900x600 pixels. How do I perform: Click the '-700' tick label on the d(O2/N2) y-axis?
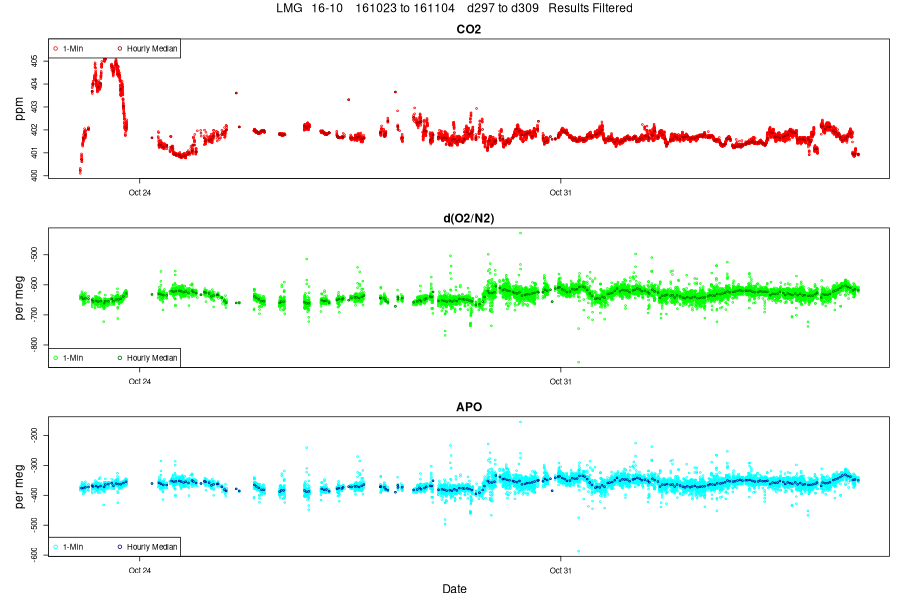(x=35, y=314)
